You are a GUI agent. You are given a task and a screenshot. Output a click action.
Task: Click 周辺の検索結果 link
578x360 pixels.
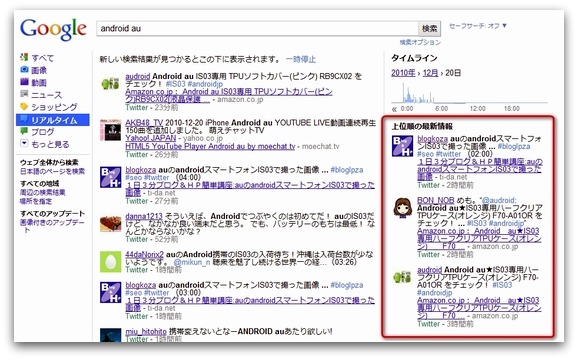(x=42, y=192)
